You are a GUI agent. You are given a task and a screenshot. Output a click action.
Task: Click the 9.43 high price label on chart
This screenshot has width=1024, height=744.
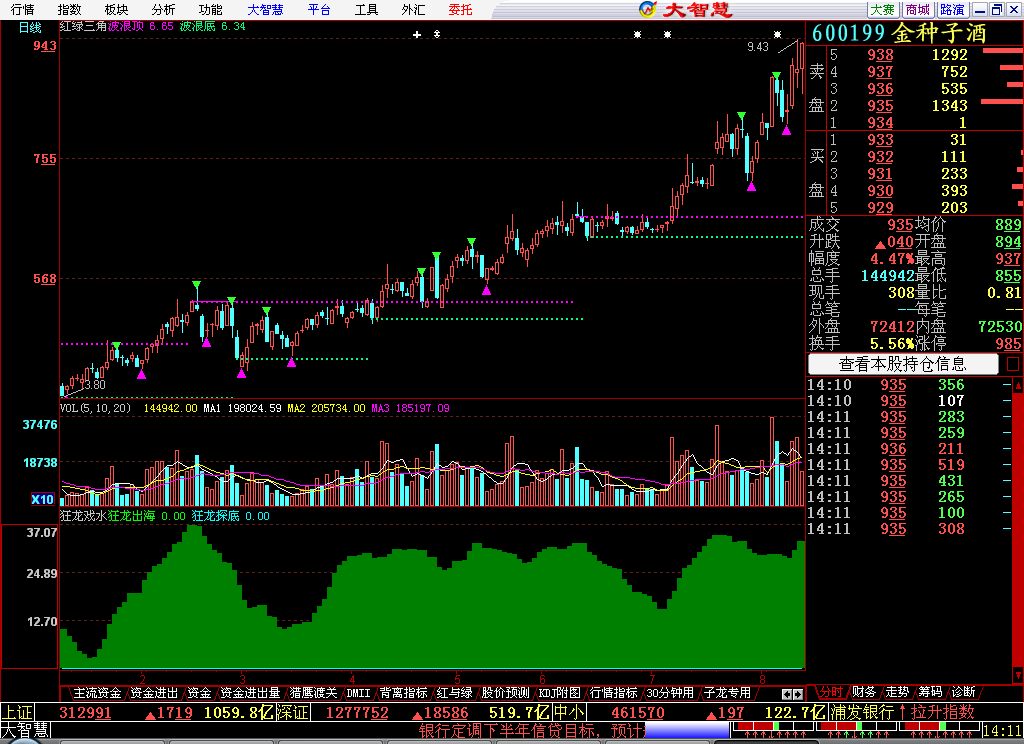758,47
